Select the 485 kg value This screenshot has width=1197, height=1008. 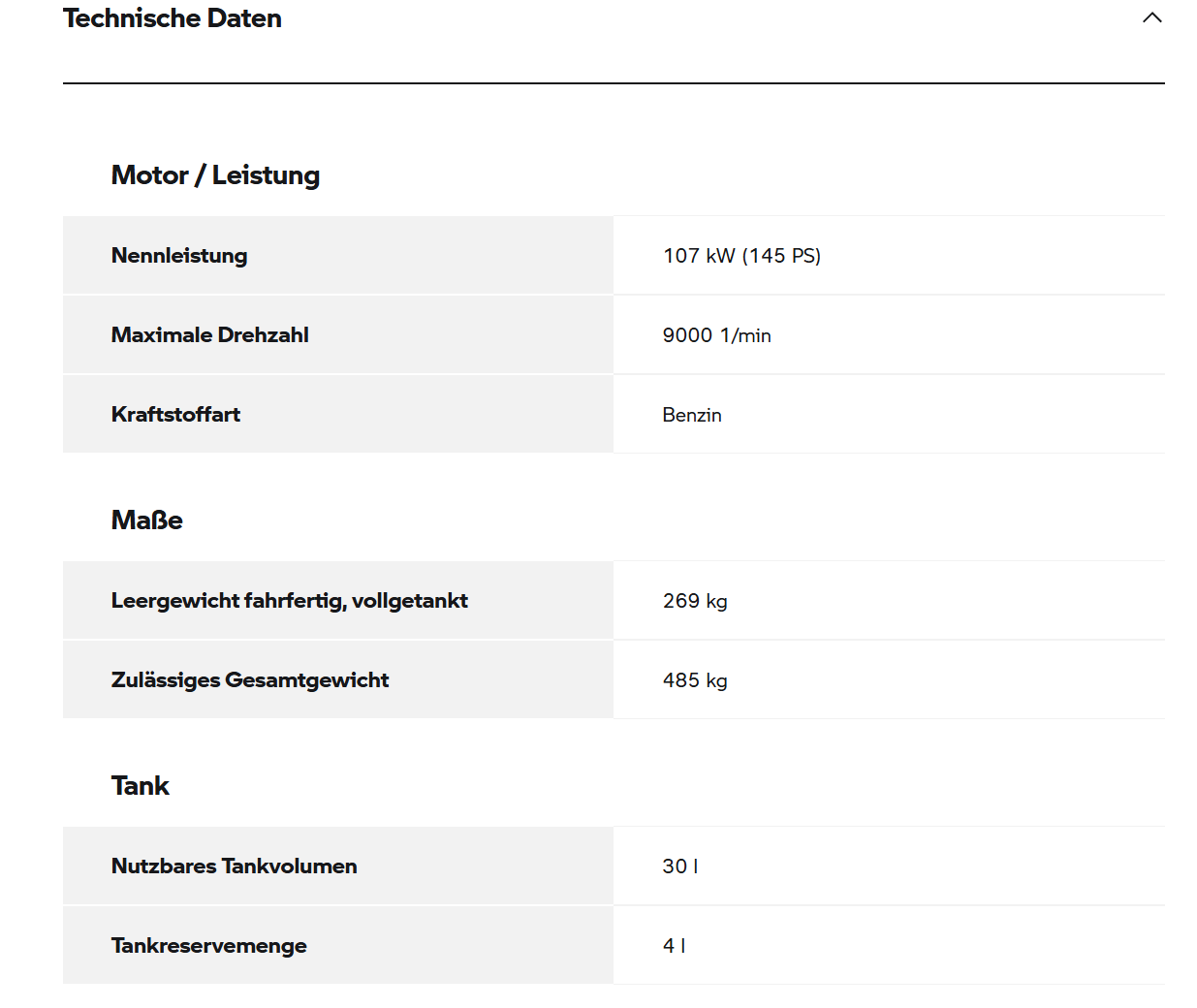[x=695, y=680]
